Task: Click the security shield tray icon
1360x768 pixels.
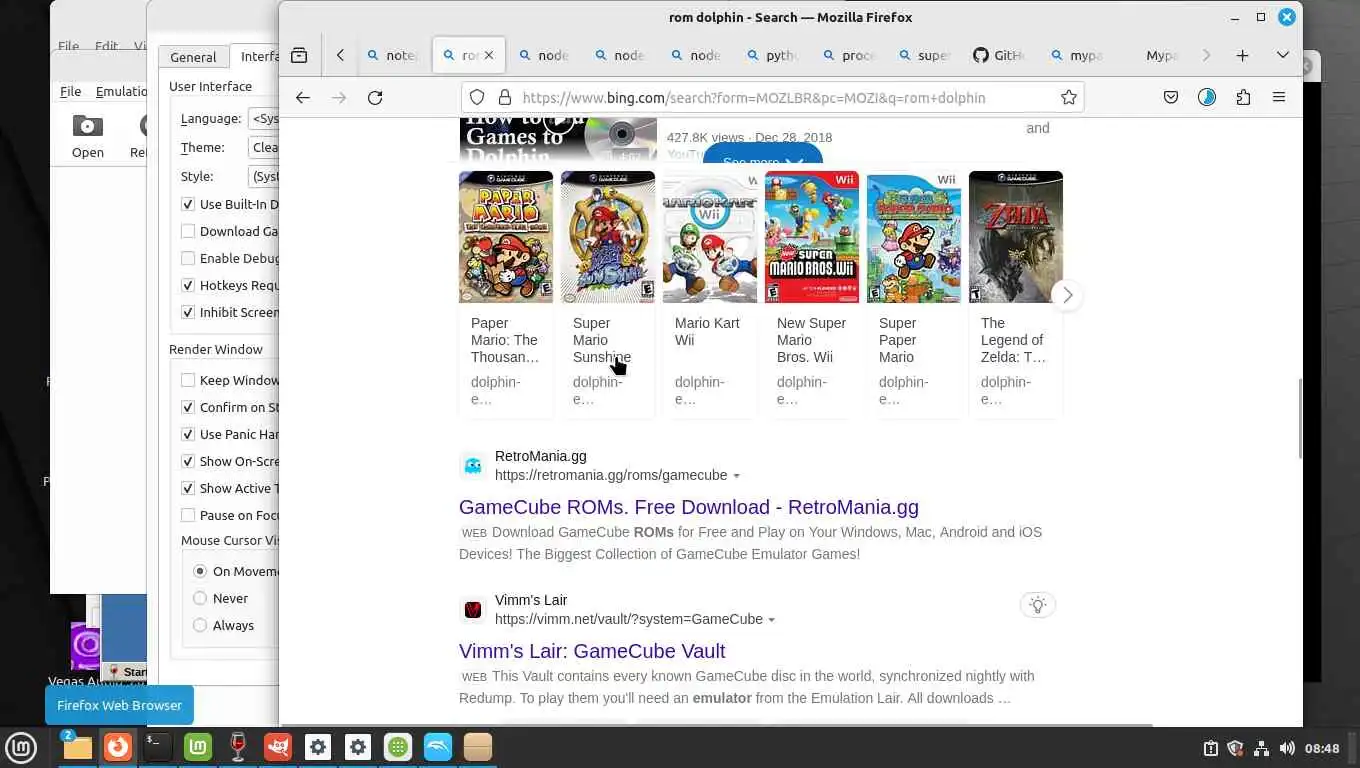Action: click(1235, 748)
